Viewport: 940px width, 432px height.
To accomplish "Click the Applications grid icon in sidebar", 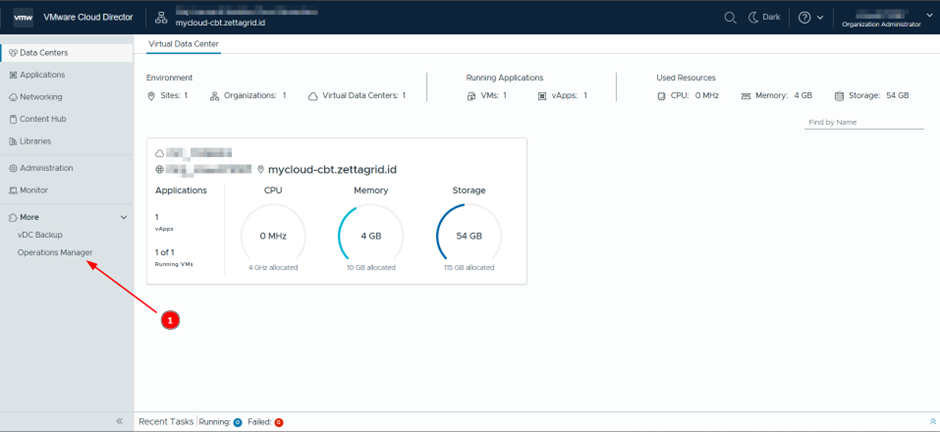I will 13,75.
